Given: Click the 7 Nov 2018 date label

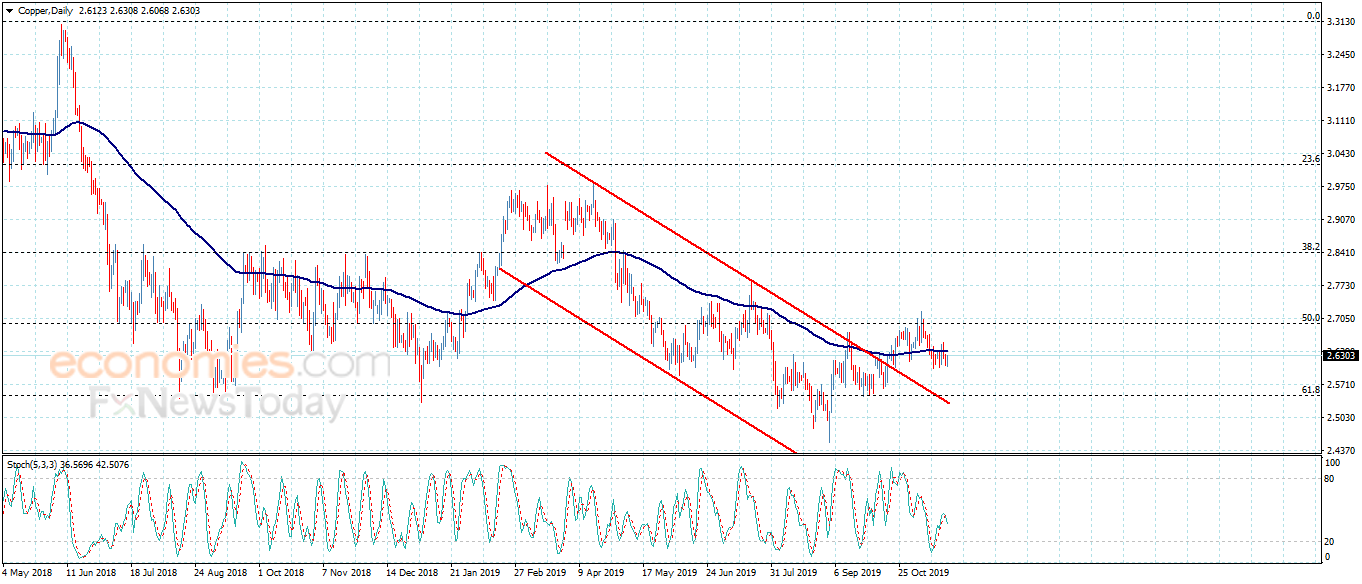Looking at the screenshot, I should [346, 574].
